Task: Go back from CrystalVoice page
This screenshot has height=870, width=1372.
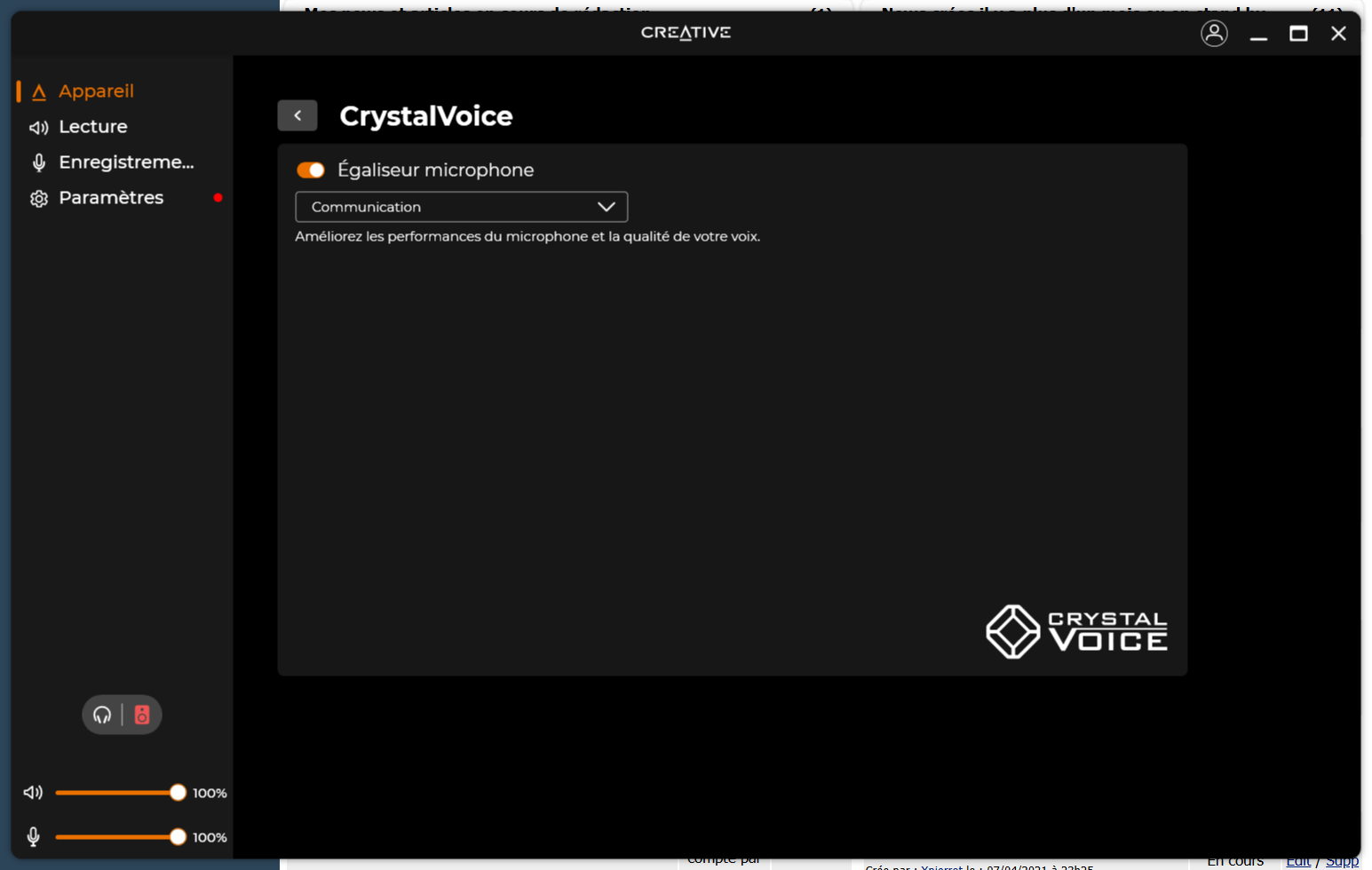Action: coord(297,115)
